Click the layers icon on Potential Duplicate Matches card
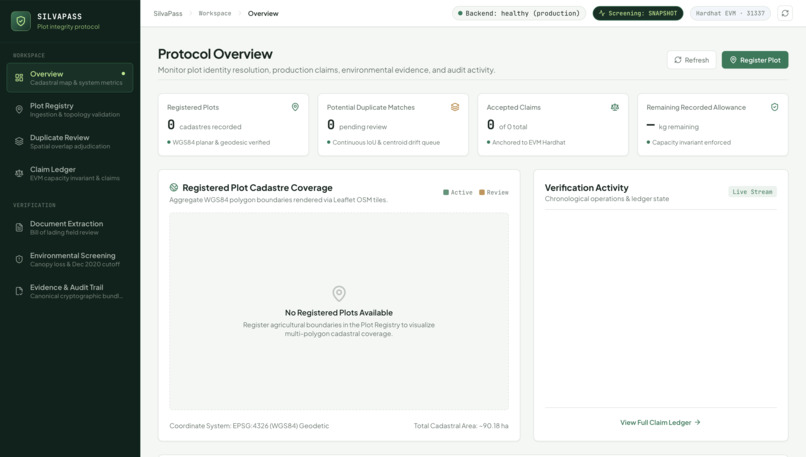The image size is (806, 457). point(455,107)
